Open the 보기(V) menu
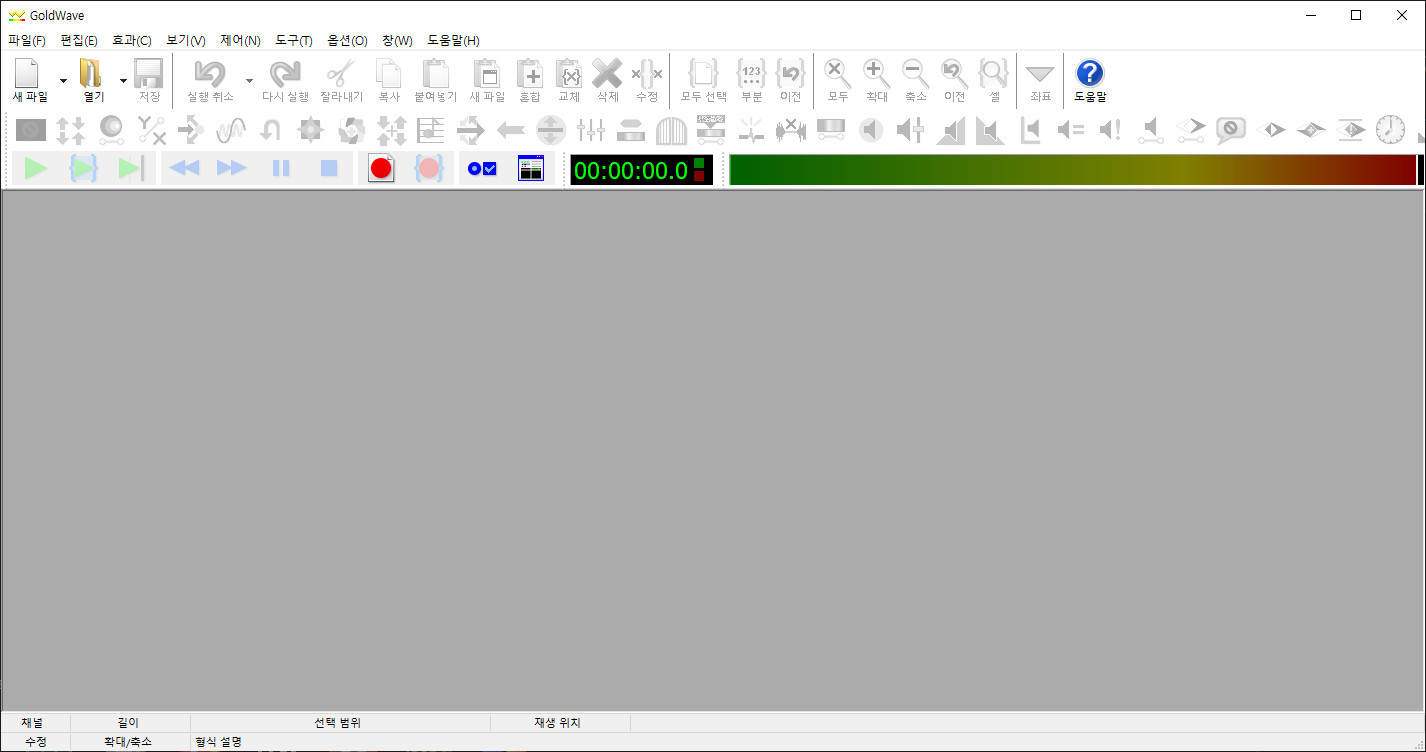This screenshot has width=1426, height=752. (x=186, y=40)
